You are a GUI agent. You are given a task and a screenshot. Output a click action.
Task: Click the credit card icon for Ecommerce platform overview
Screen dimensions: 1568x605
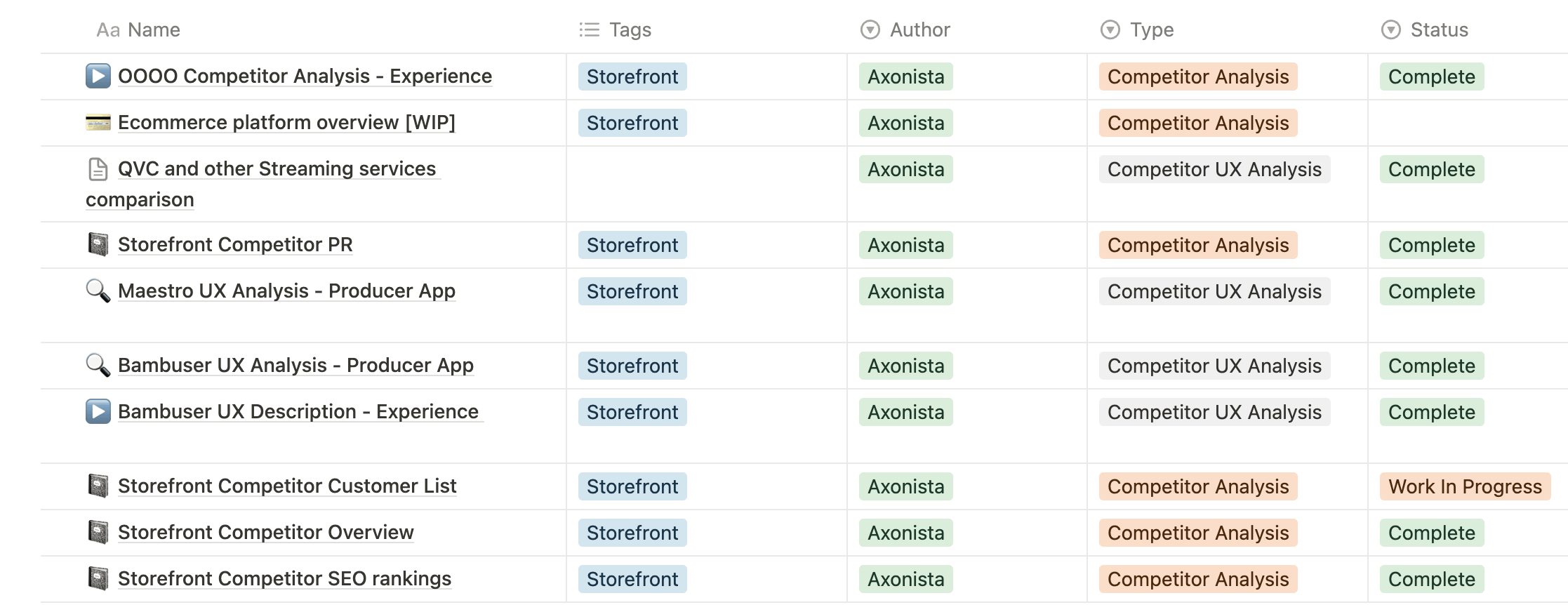coord(98,123)
